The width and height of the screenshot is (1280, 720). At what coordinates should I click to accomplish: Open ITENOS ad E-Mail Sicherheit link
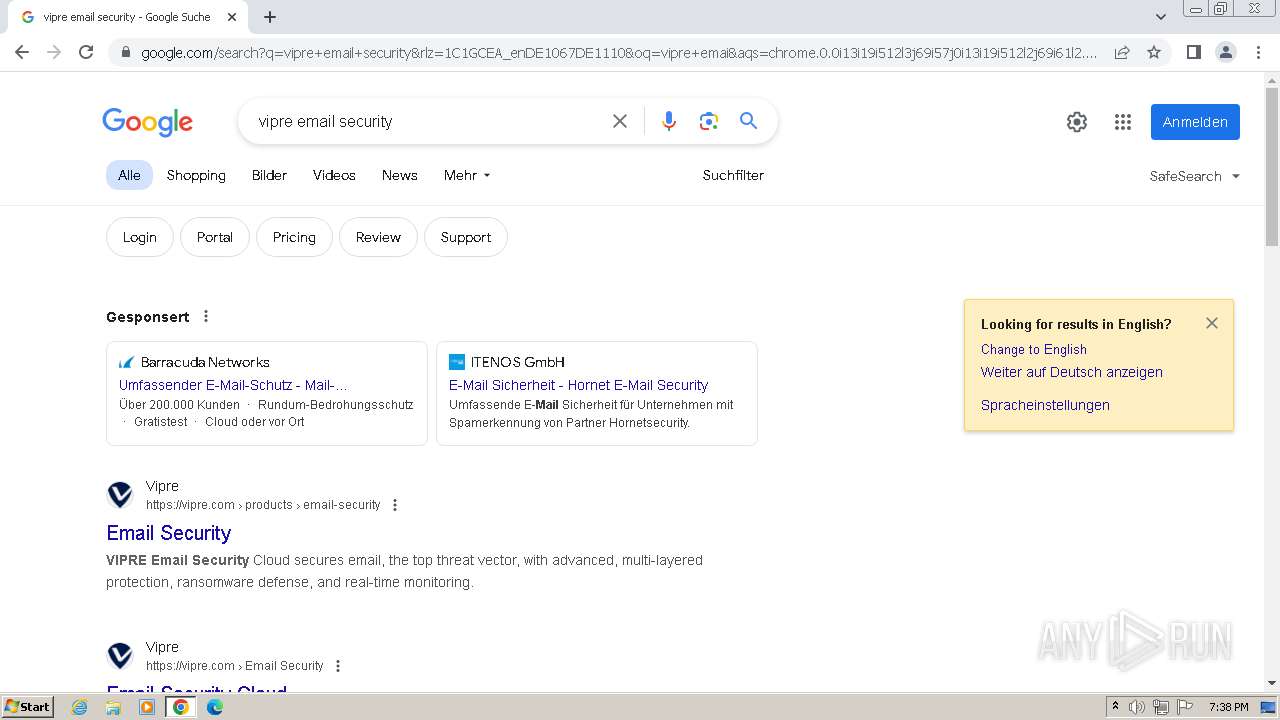[x=578, y=385]
